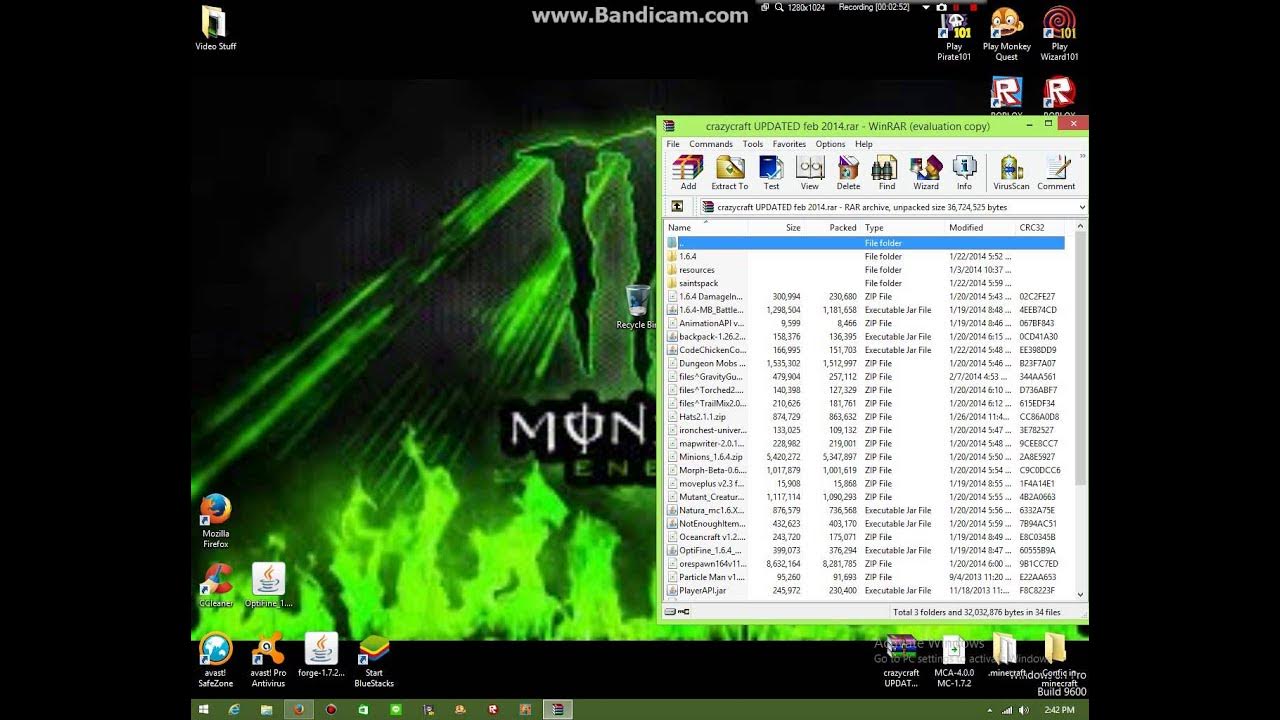This screenshot has height=720, width=1280.
Task: Select the resources folder row
Action: 865,270
